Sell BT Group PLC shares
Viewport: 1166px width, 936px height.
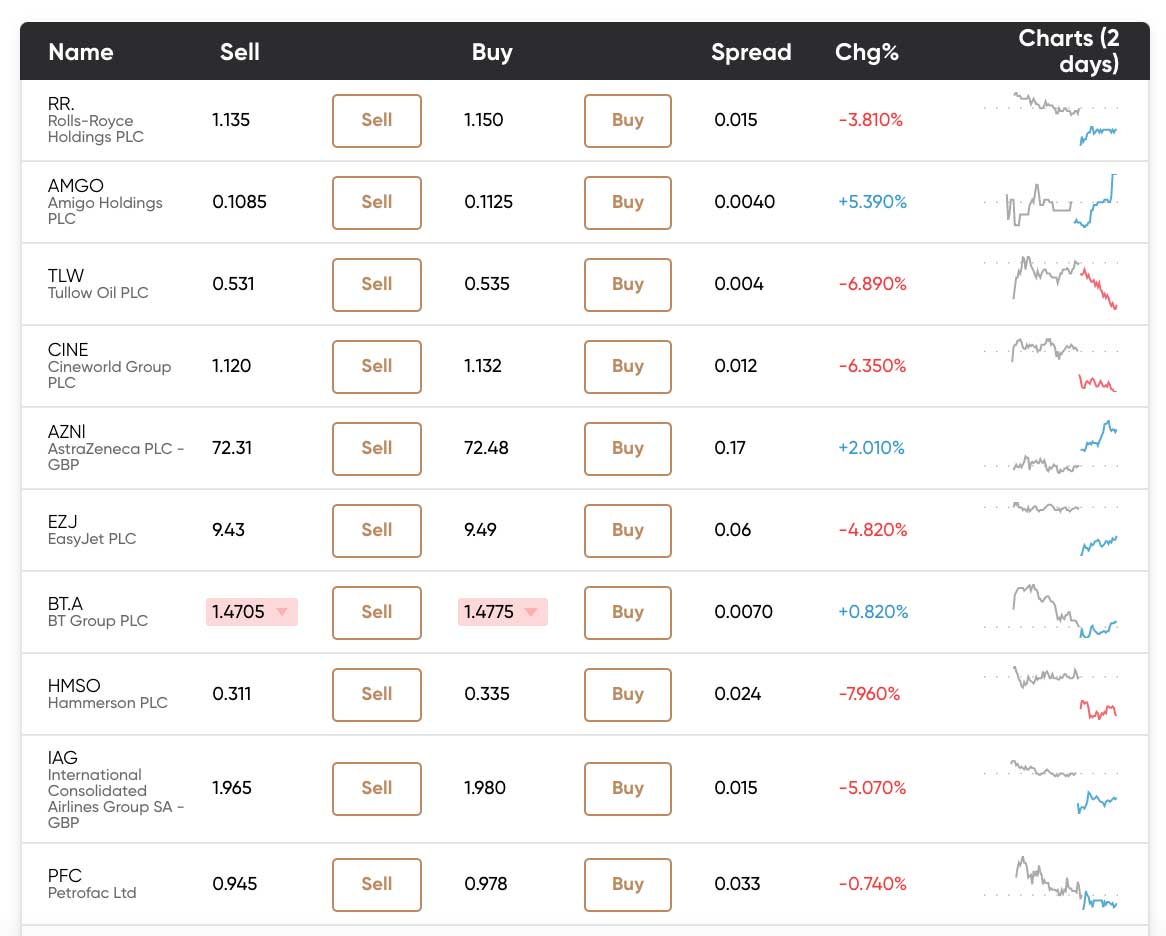(x=376, y=613)
